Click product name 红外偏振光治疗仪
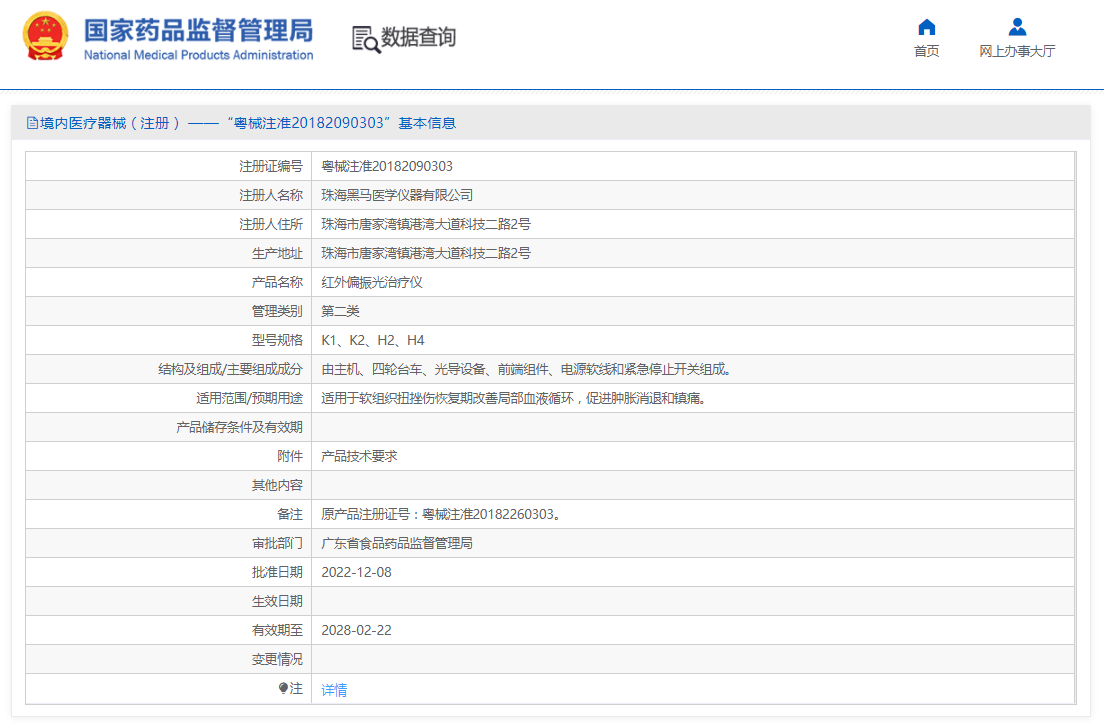 click(x=372, y=282)
